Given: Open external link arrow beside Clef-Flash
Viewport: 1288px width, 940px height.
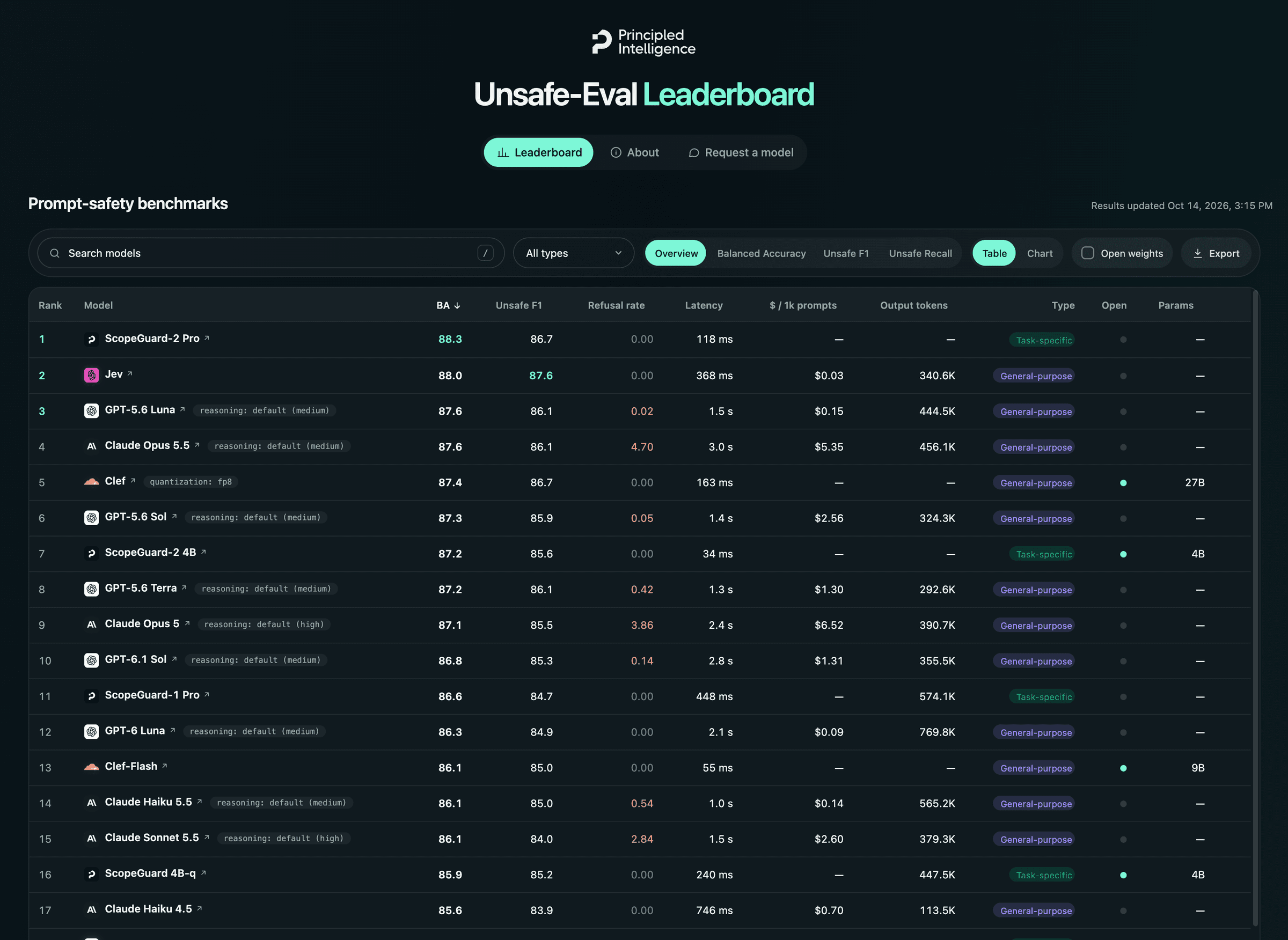Looking at the screenshot, I should pyautogui.click(x=164, y=766).
